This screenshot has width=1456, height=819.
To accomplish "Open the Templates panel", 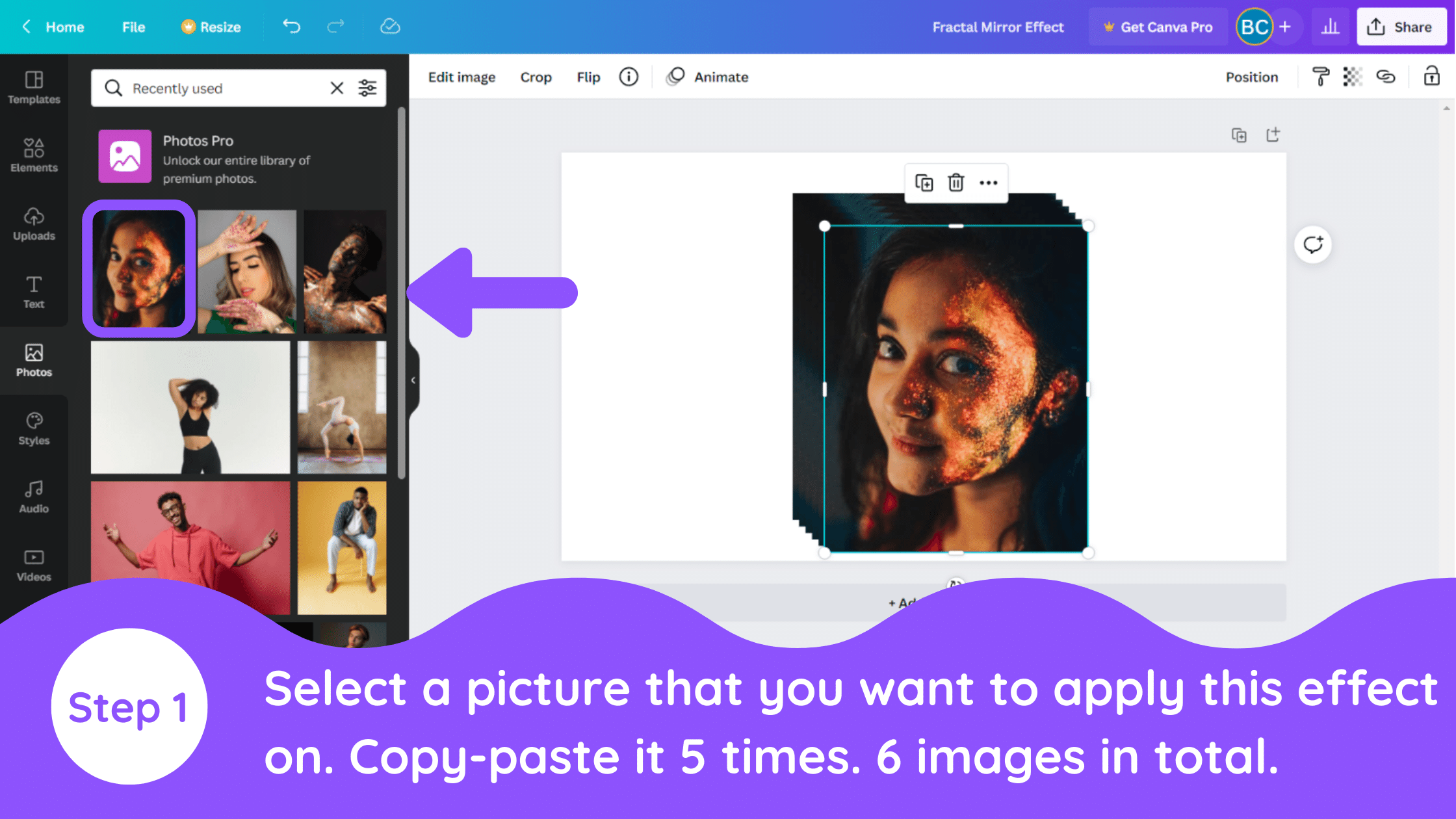I will tap(34, 87).
